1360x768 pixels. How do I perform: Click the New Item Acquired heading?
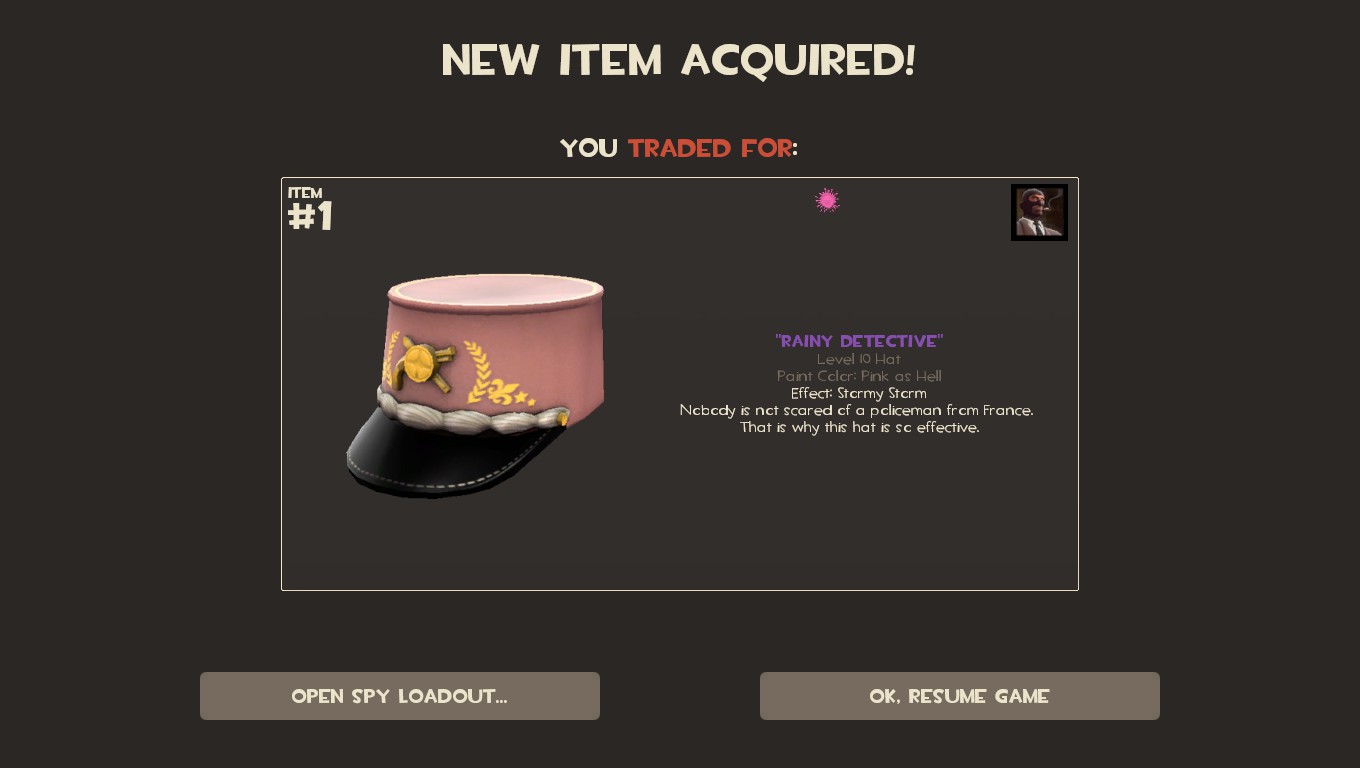coord(679,61)
